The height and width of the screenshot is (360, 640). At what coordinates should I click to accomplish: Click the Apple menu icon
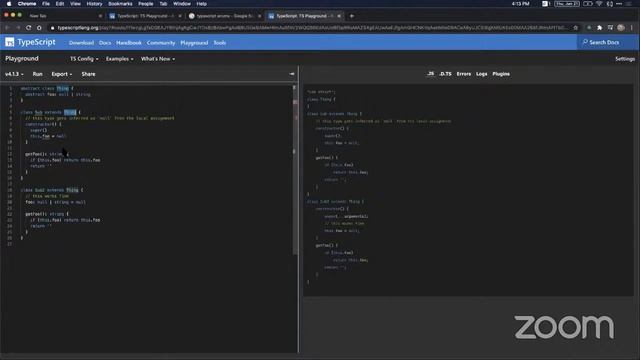pos(9,4)
